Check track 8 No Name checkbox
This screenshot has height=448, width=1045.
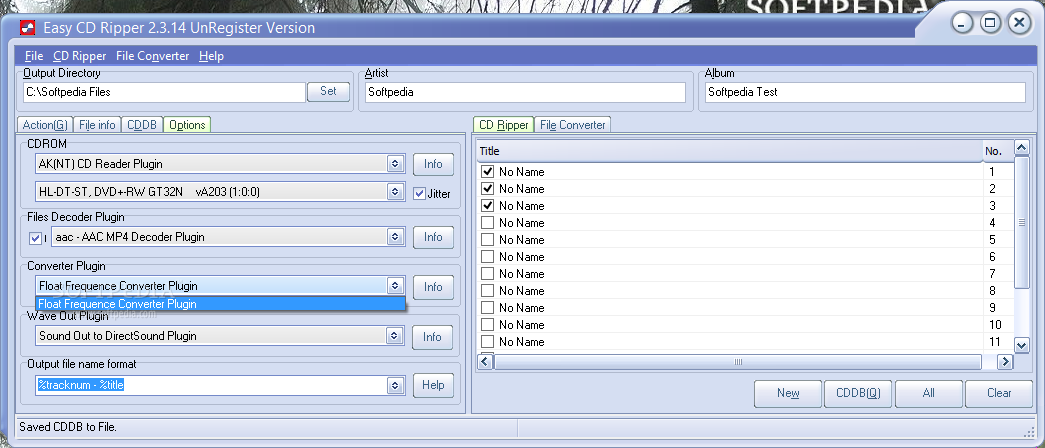coord(487,291)
